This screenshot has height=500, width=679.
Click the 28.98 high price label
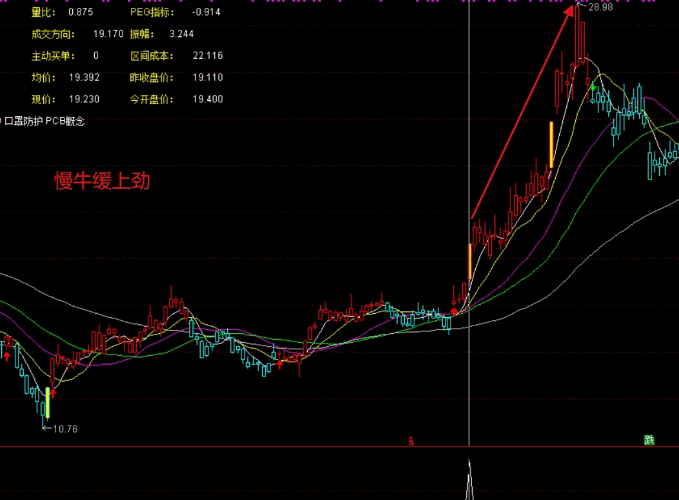(601, 7)
